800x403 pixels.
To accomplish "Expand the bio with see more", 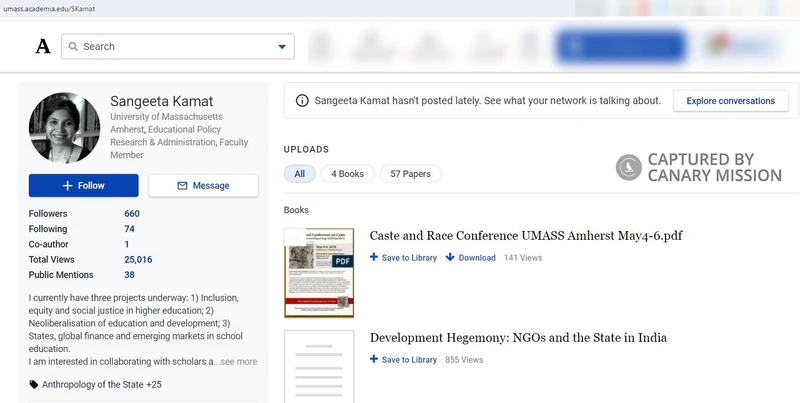I will point(238,362).
